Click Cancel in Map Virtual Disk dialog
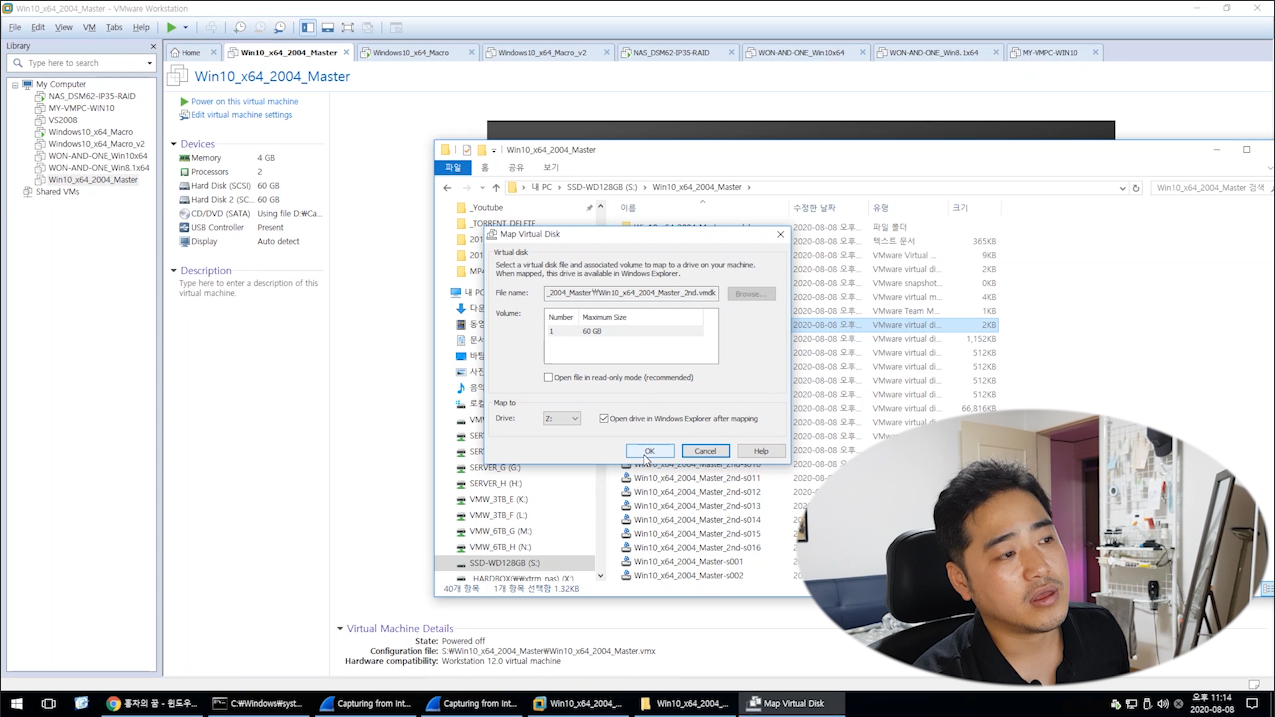1275x717 pixels. point(705,451)
